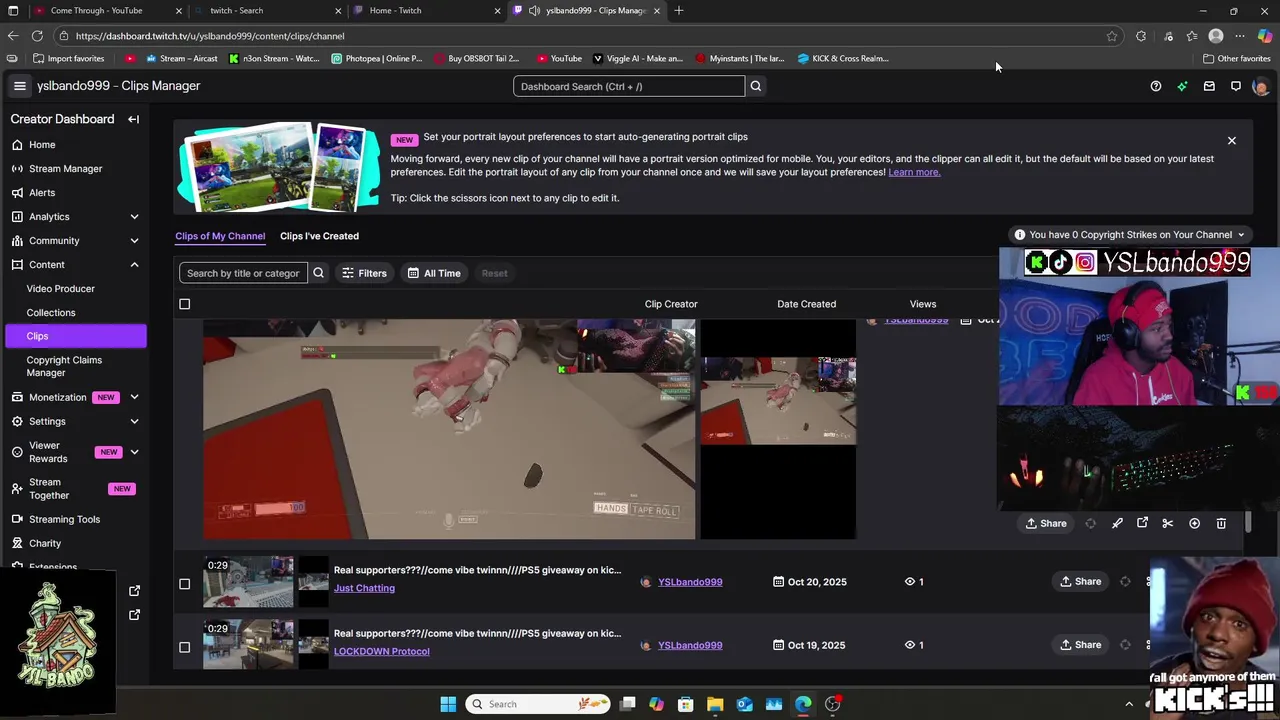The image size is (1280, 720).
Task: Open the whispers chat bubble icon
Action: click(x=1235, y=86)
